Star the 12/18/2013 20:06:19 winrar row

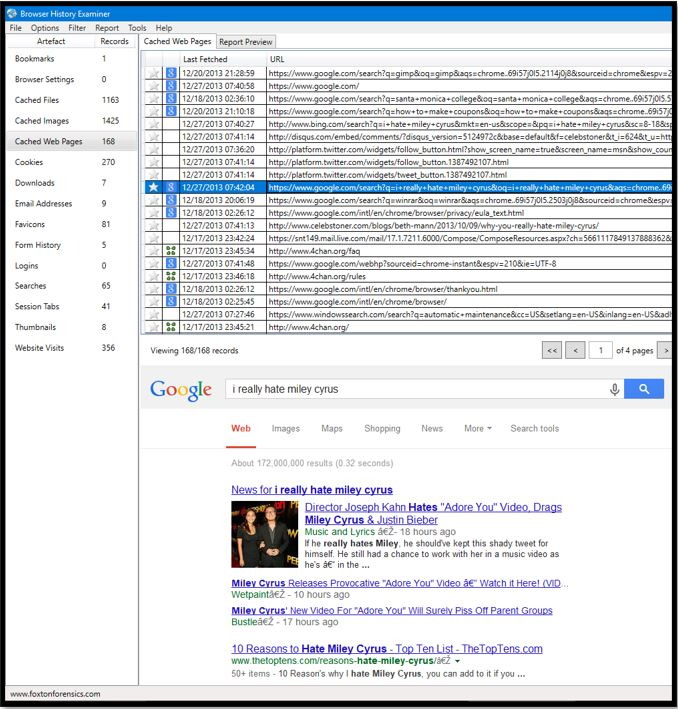[154, 199]
